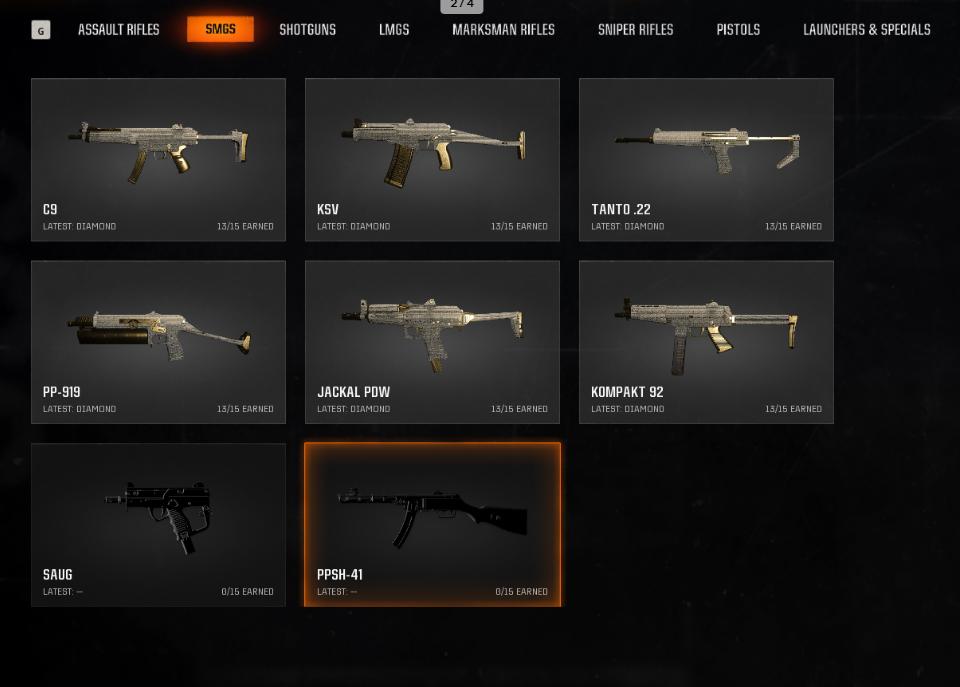Click the G key prompt icon
The height and width of the screenshot is (687, 960).
41,30
